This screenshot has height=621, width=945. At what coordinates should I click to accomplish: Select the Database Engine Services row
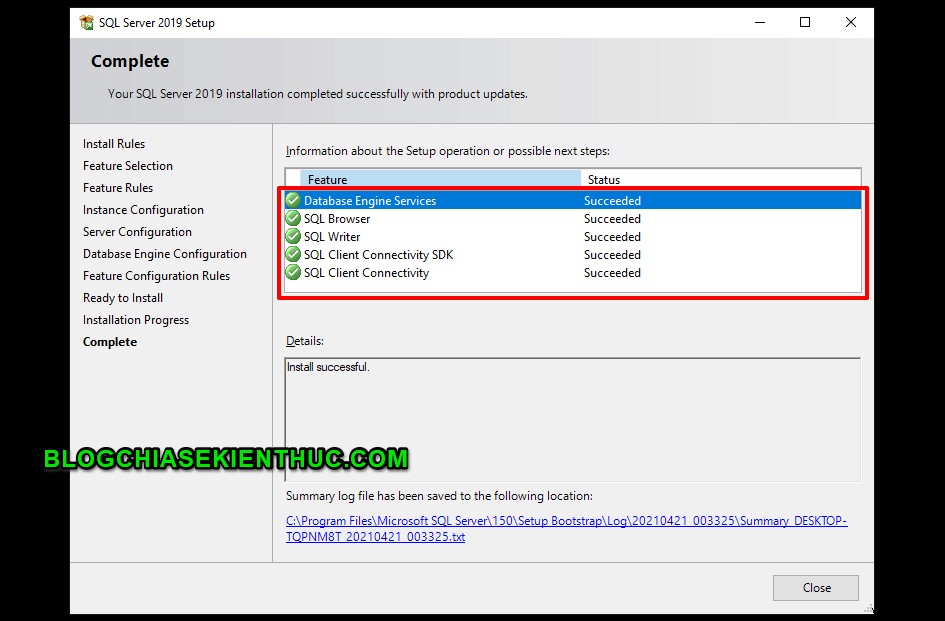point(573,200)
